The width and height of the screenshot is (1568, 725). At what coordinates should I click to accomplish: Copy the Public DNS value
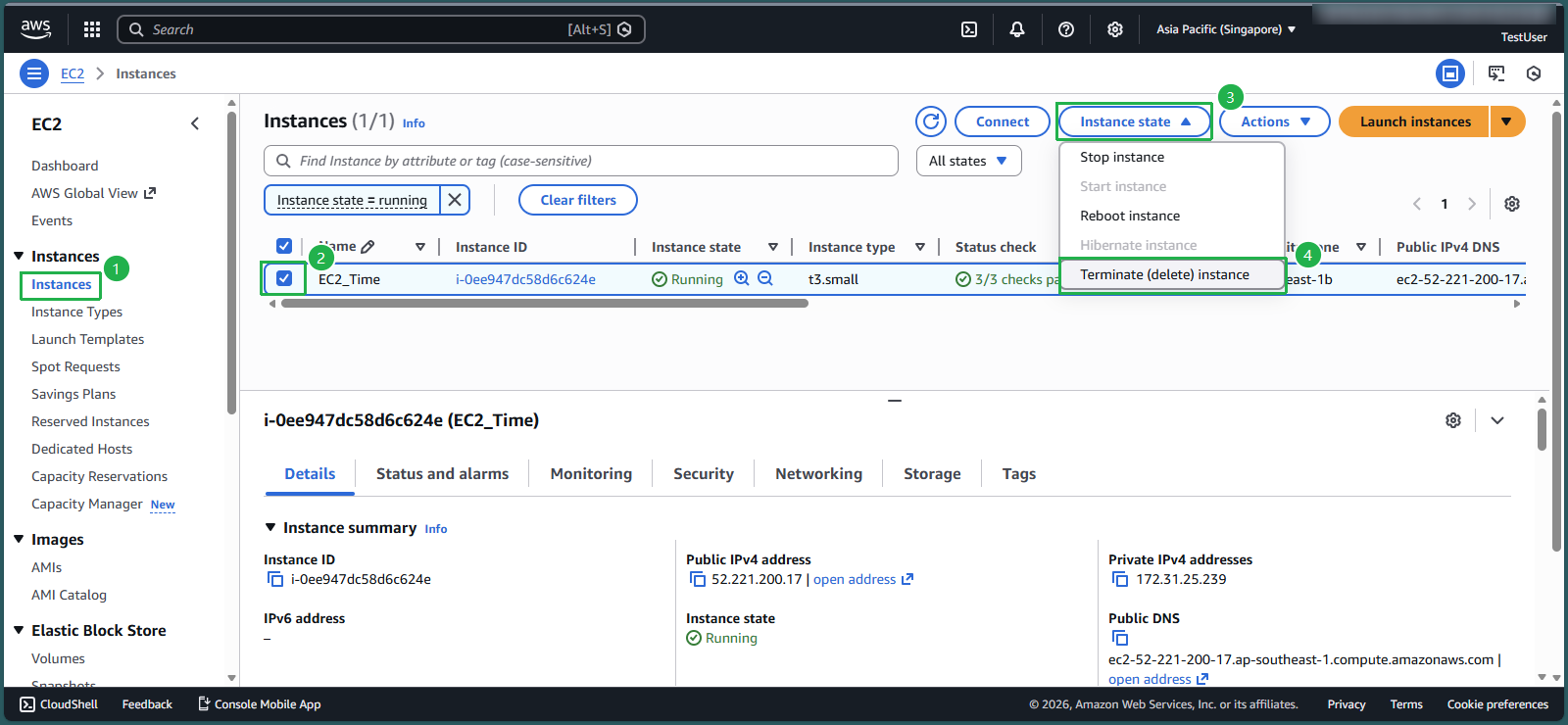click(x=1120, y=638)
